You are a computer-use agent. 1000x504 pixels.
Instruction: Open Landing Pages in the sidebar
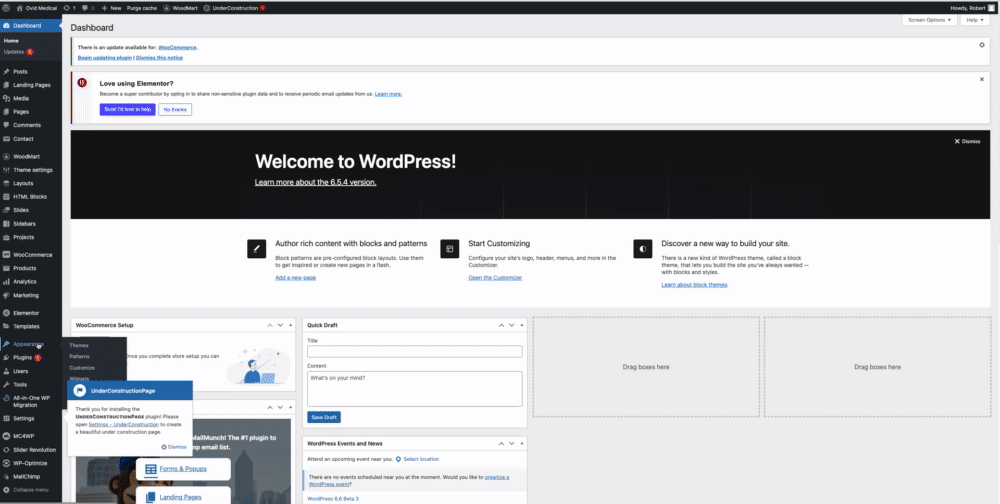pyautogui.click(x=31, y=85)
